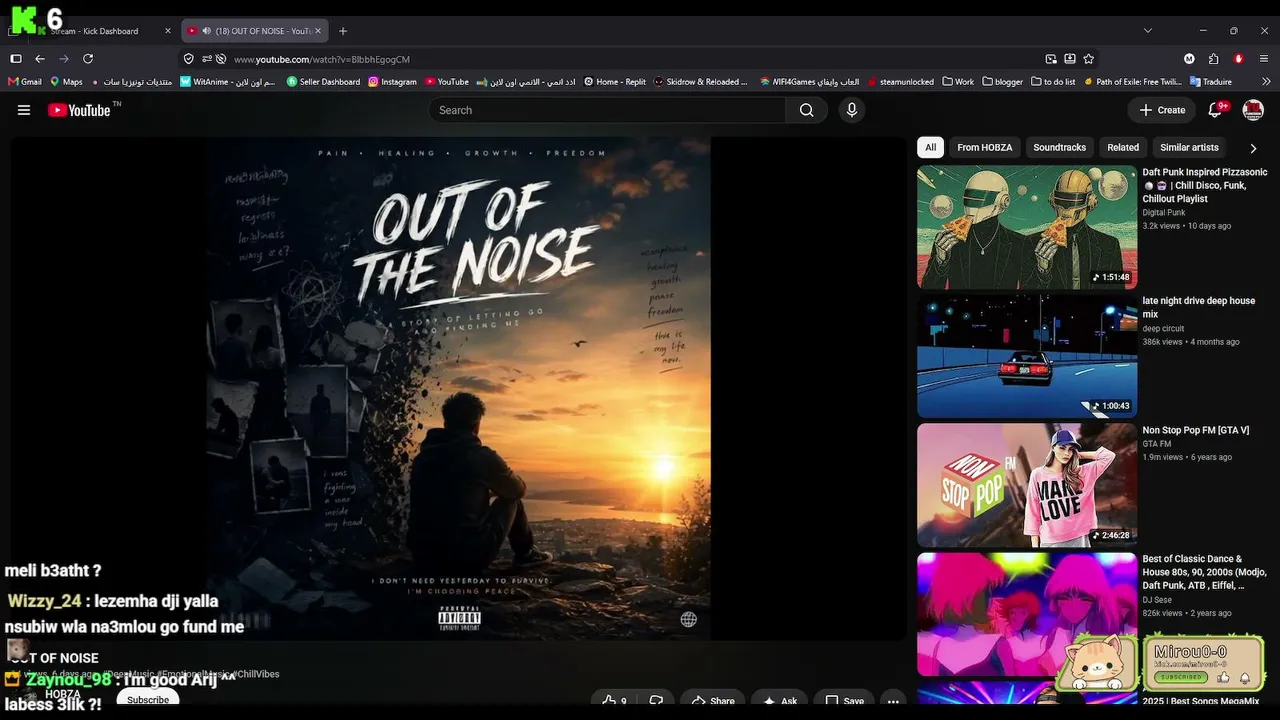The width and height of the screenshot is (1280, 720).
Task: Open a new browser tab
Action: (x=343, y=31)
